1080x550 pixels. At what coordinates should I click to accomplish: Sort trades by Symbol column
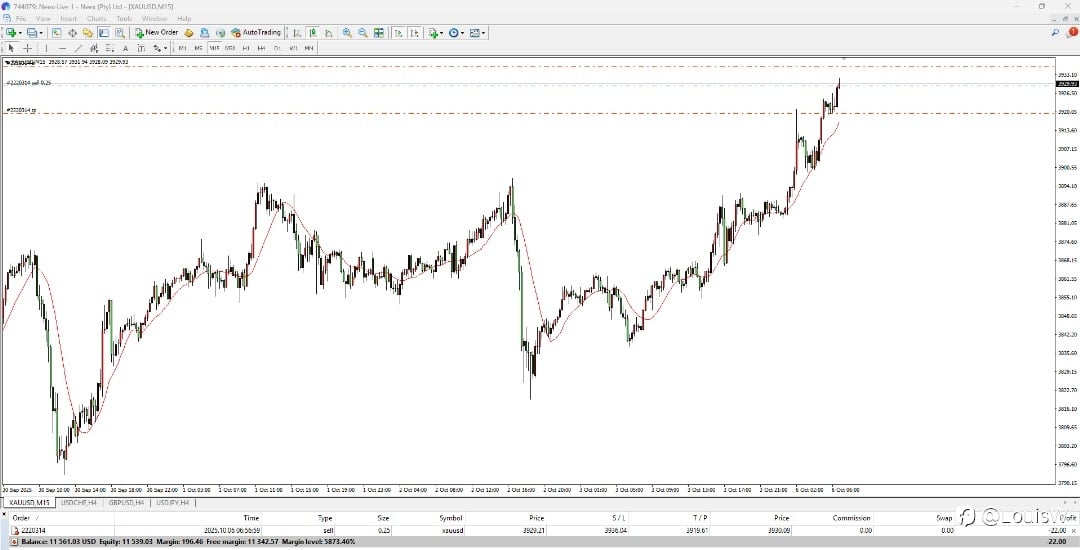click(x=450, y=518)
